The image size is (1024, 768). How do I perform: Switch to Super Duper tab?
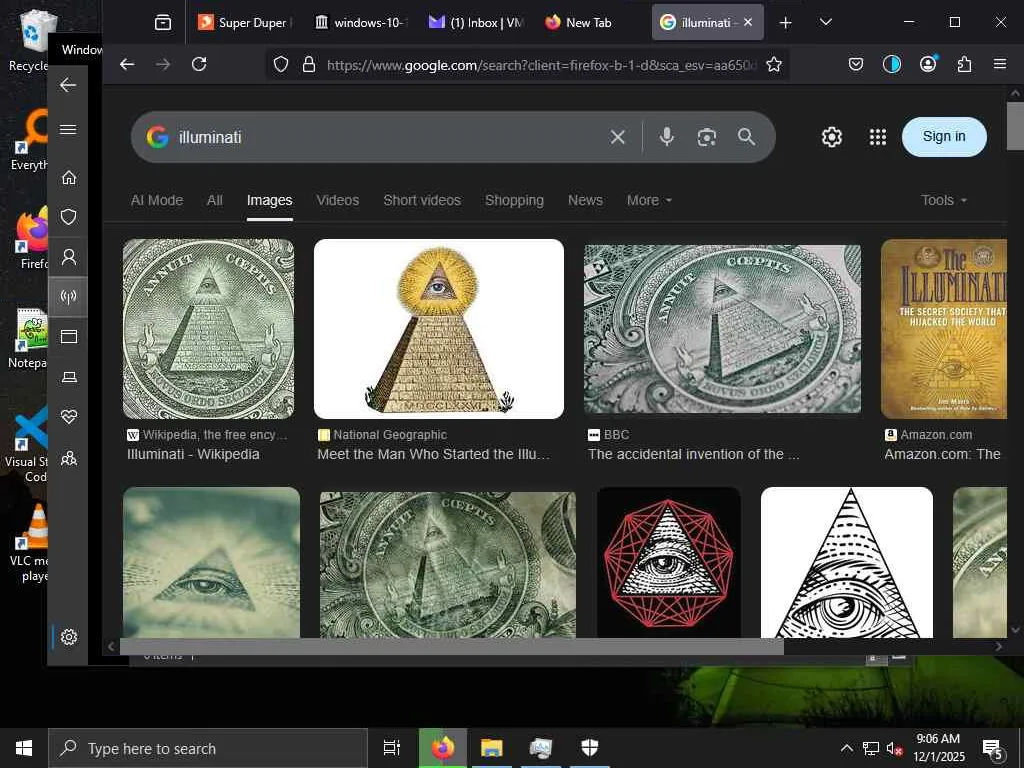(x=245, y=23)
